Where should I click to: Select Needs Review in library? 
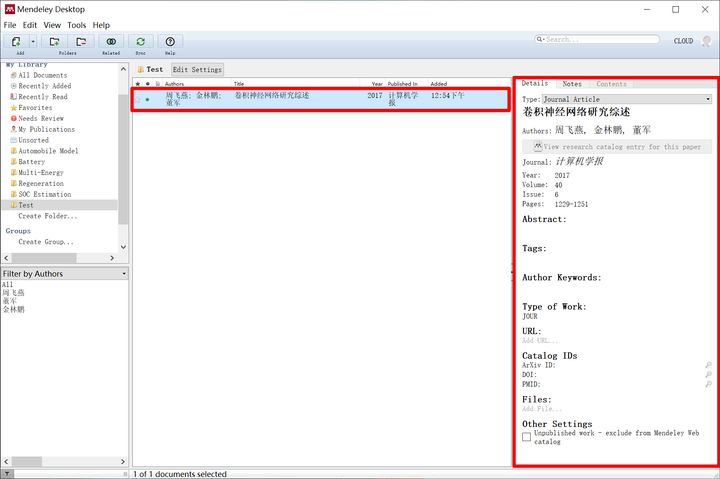tap(41, 118)
